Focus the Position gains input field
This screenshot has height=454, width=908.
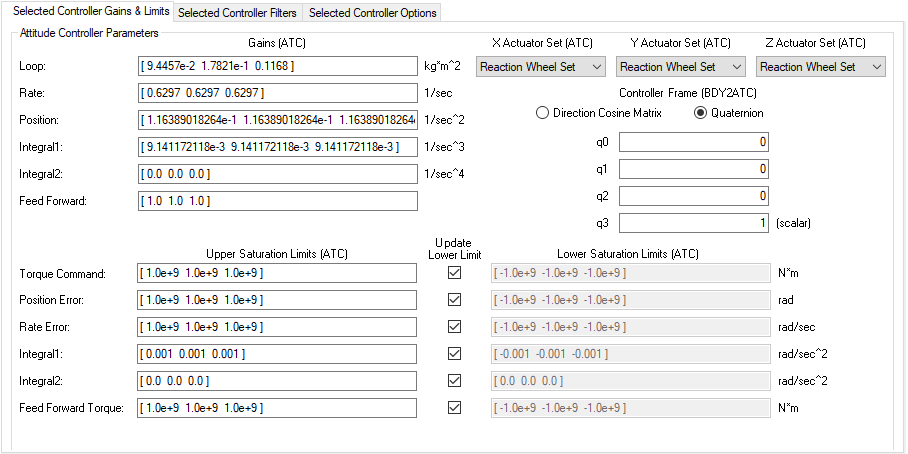click(278, 120)
